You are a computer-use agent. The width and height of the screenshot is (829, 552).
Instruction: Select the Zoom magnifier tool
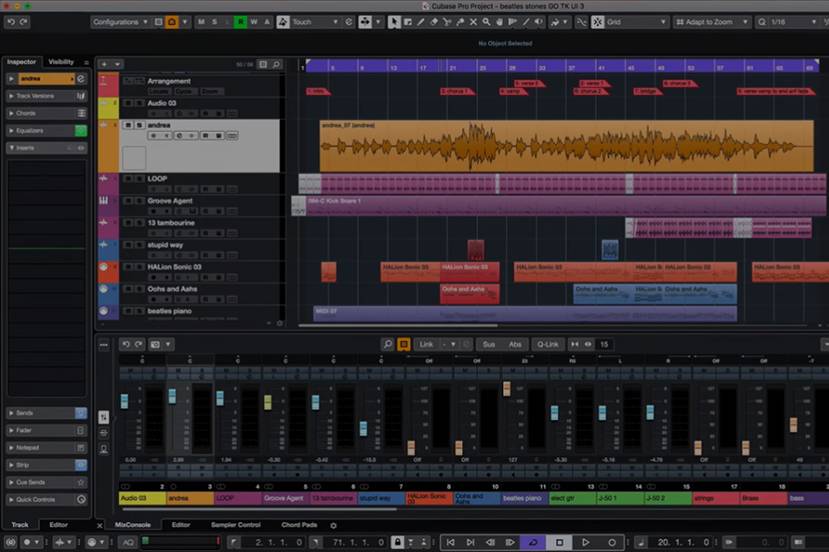(486, 22)
